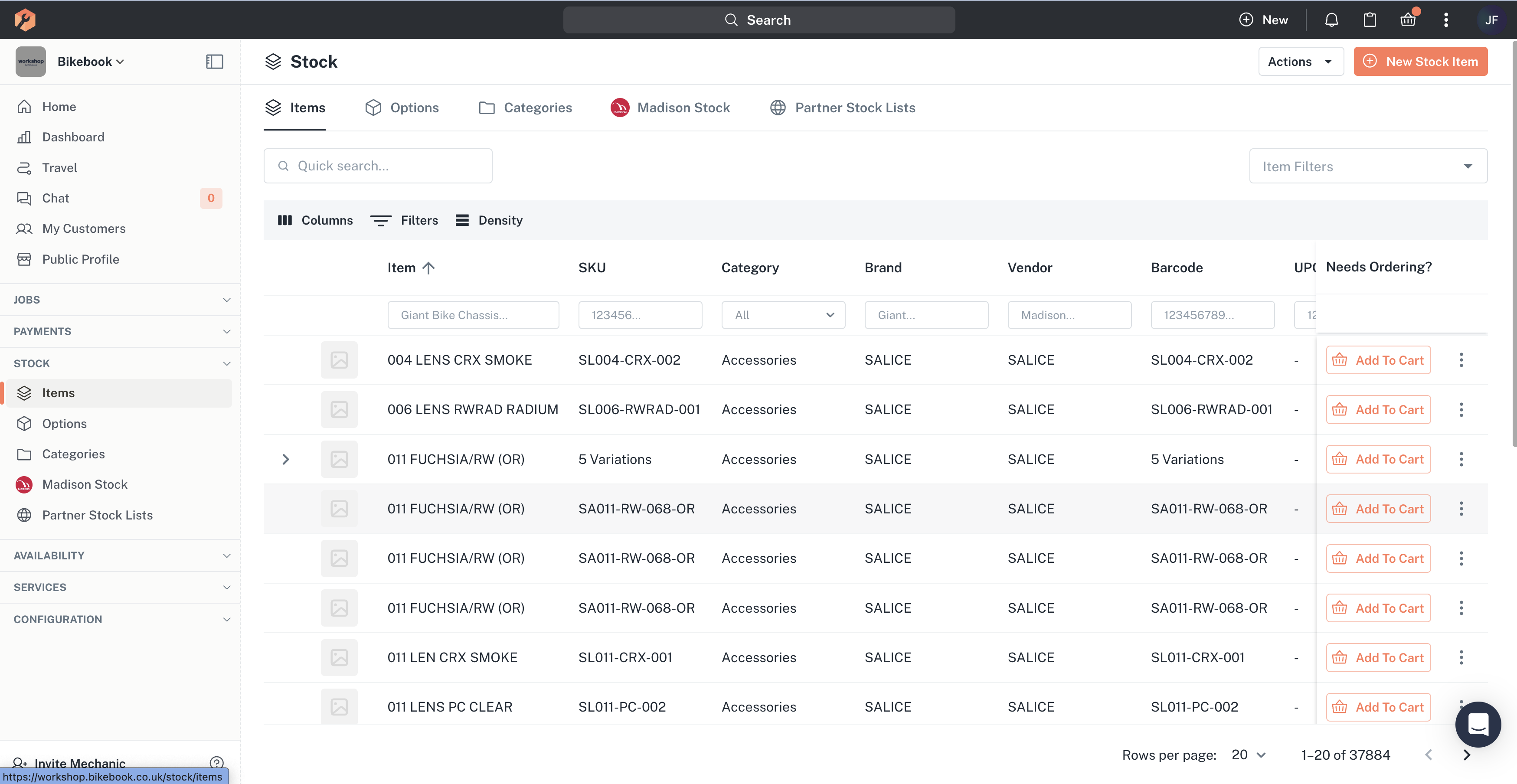Change rows per page dropdown
This screenshot has width=1517, height=784.
tap(1249, 755)
